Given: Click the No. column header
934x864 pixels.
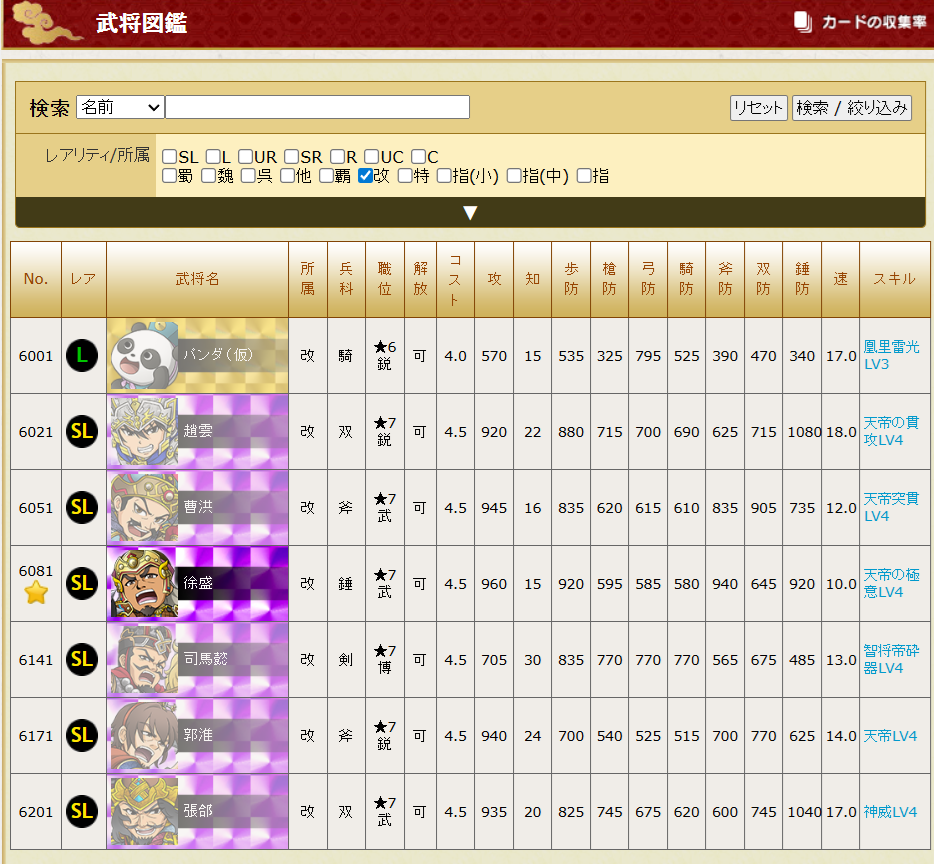Looking at the screenshot, I should pos(36,279).
